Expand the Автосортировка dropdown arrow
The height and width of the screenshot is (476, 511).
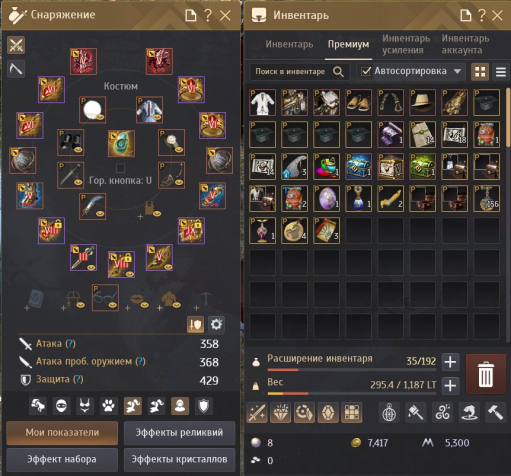click(x=457, y=71)
